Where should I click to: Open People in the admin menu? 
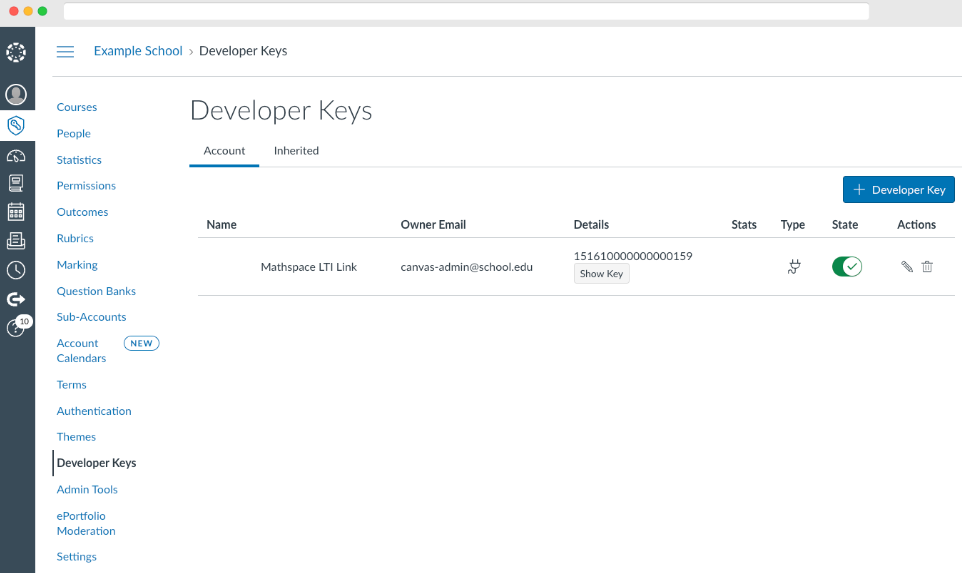coord(74,134)
